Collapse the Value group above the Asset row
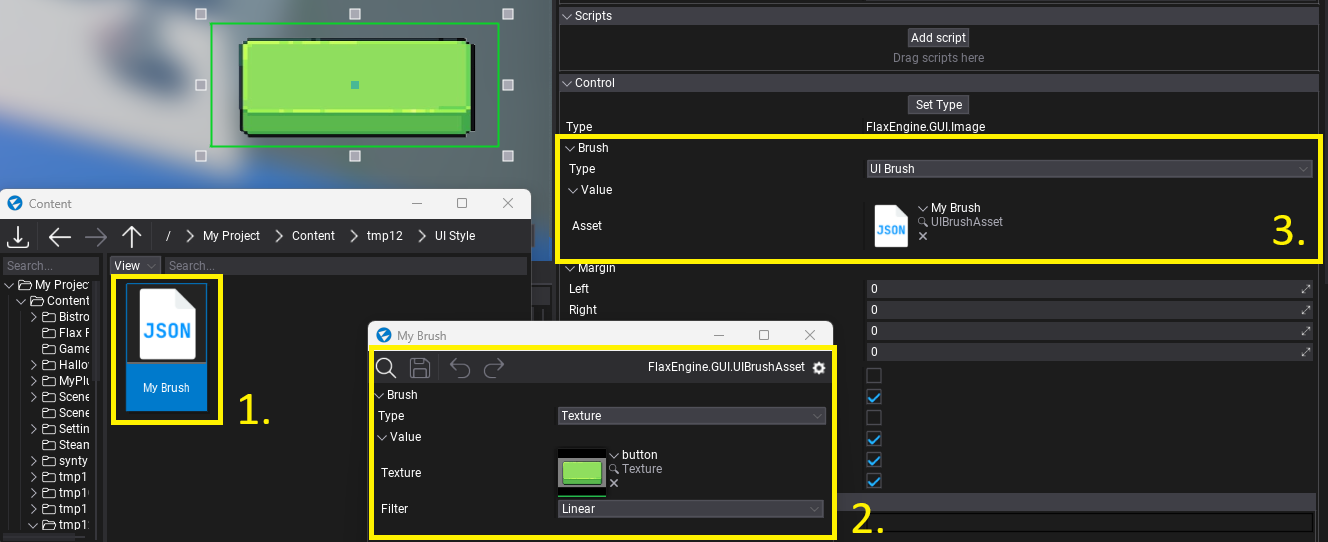 (573, 190)
